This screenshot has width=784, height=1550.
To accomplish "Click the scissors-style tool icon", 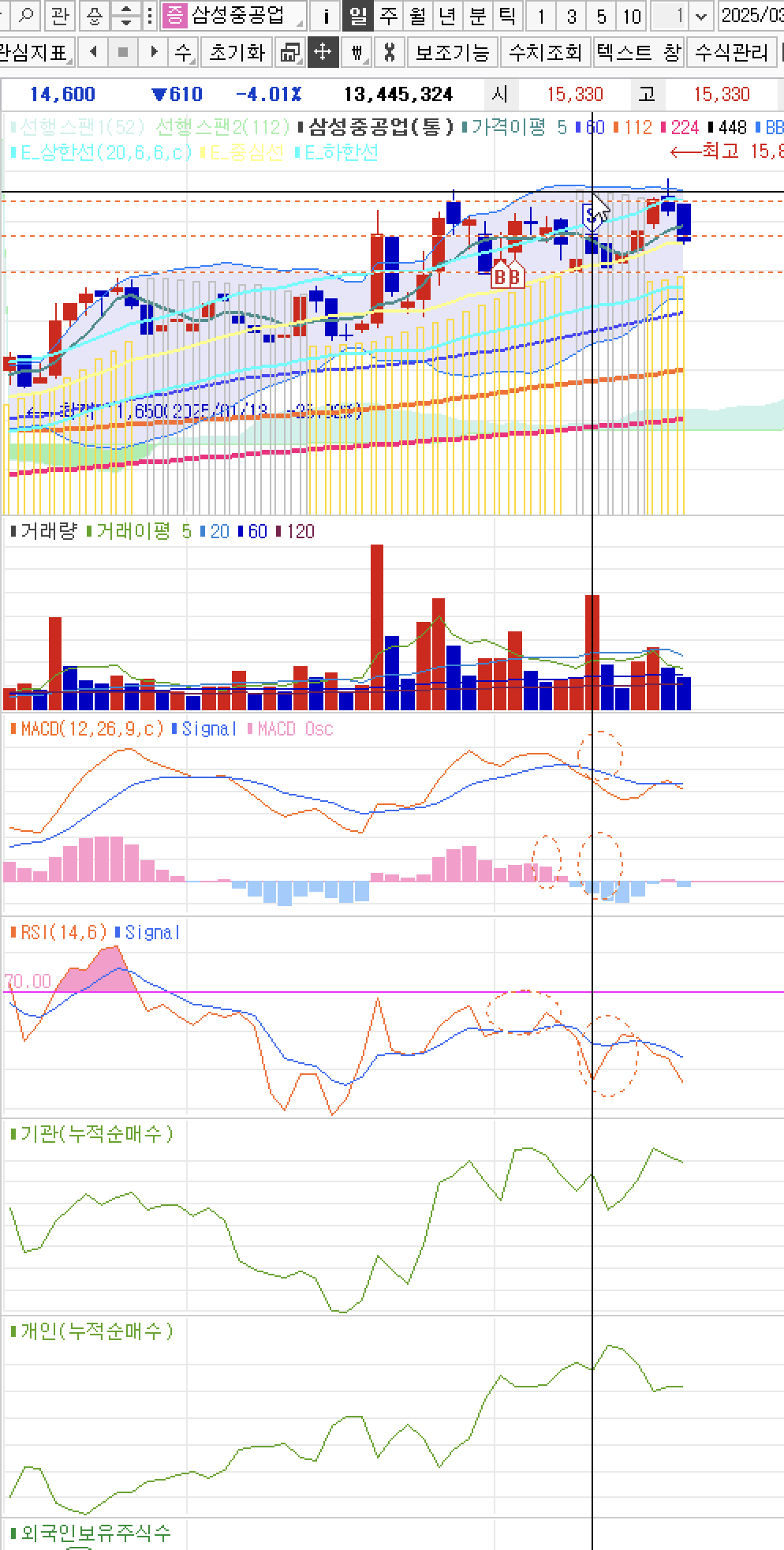I will [x=389, y=53].
